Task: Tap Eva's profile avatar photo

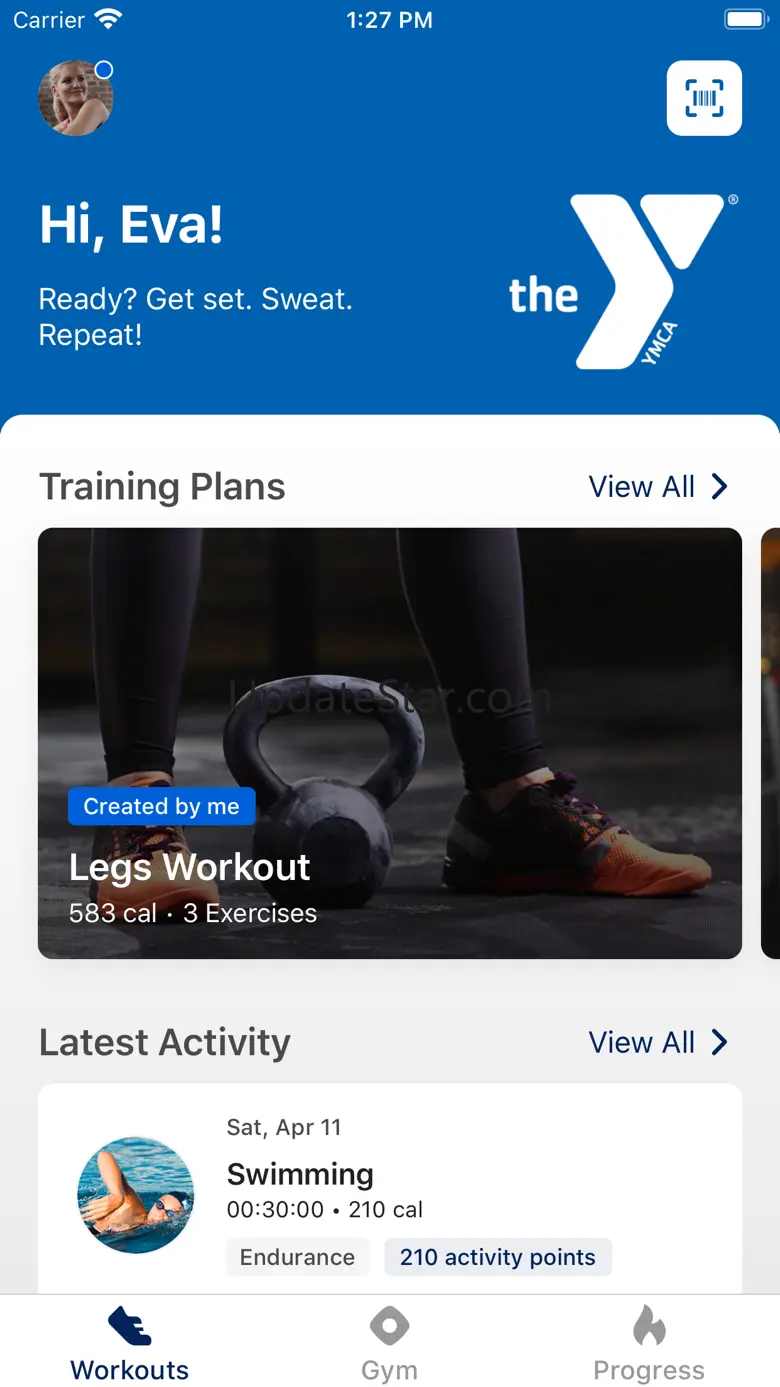Action: coord(75,98)
